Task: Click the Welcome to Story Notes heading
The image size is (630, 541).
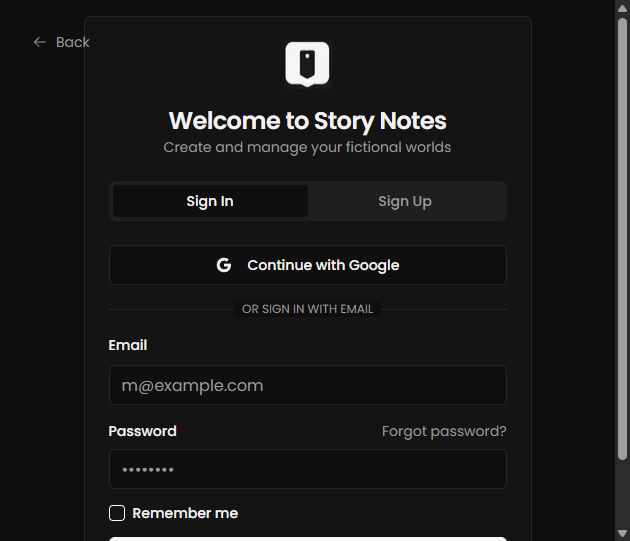Action: click(x=307, y=121)
